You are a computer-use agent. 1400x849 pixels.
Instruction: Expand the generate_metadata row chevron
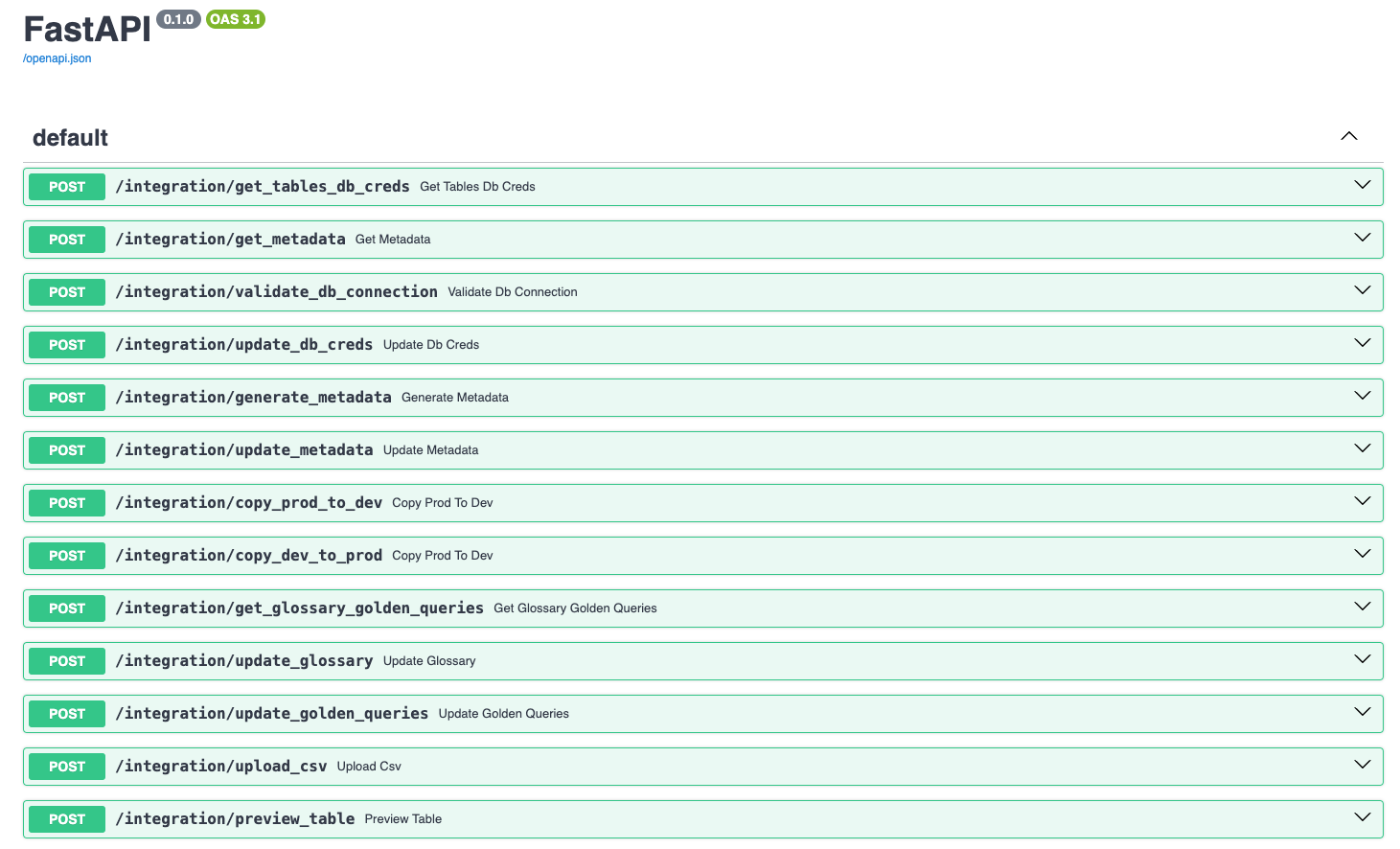(x=1362, y=396)
